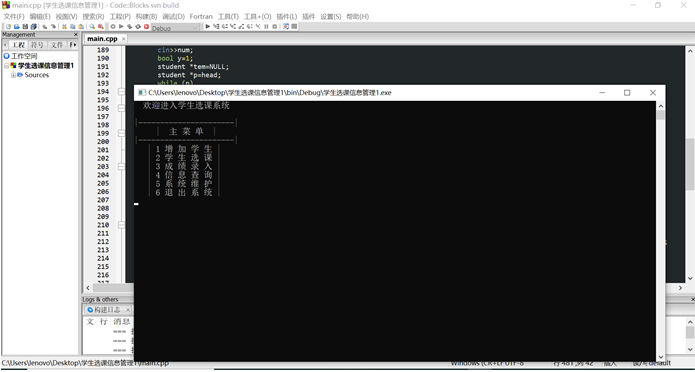
Task: Click the Paste toolbar icon
Action: 81,27
